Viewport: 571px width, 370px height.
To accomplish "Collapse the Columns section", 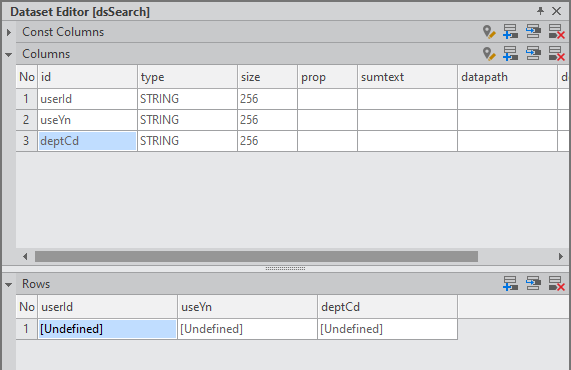I will click(x=9, y=55).
